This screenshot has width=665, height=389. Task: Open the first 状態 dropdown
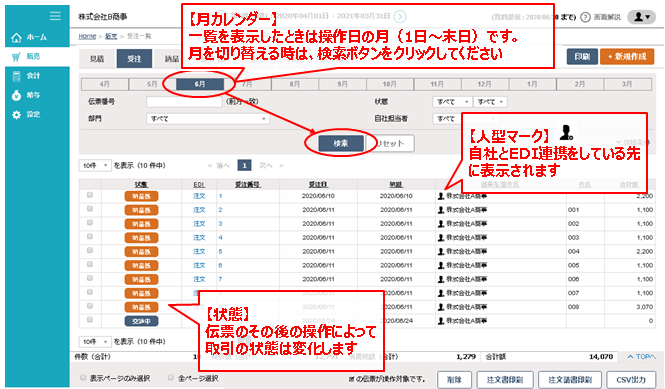pos(452,102)
